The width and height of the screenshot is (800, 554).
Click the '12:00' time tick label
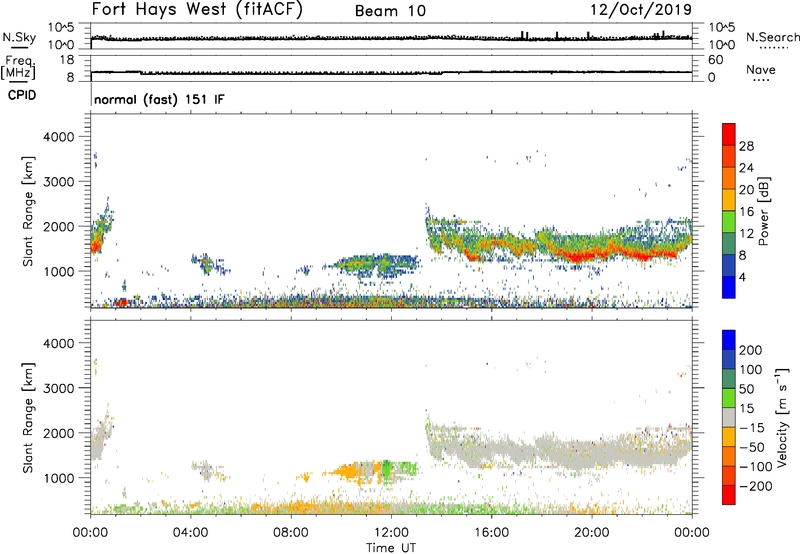click(x=391, y=533)
